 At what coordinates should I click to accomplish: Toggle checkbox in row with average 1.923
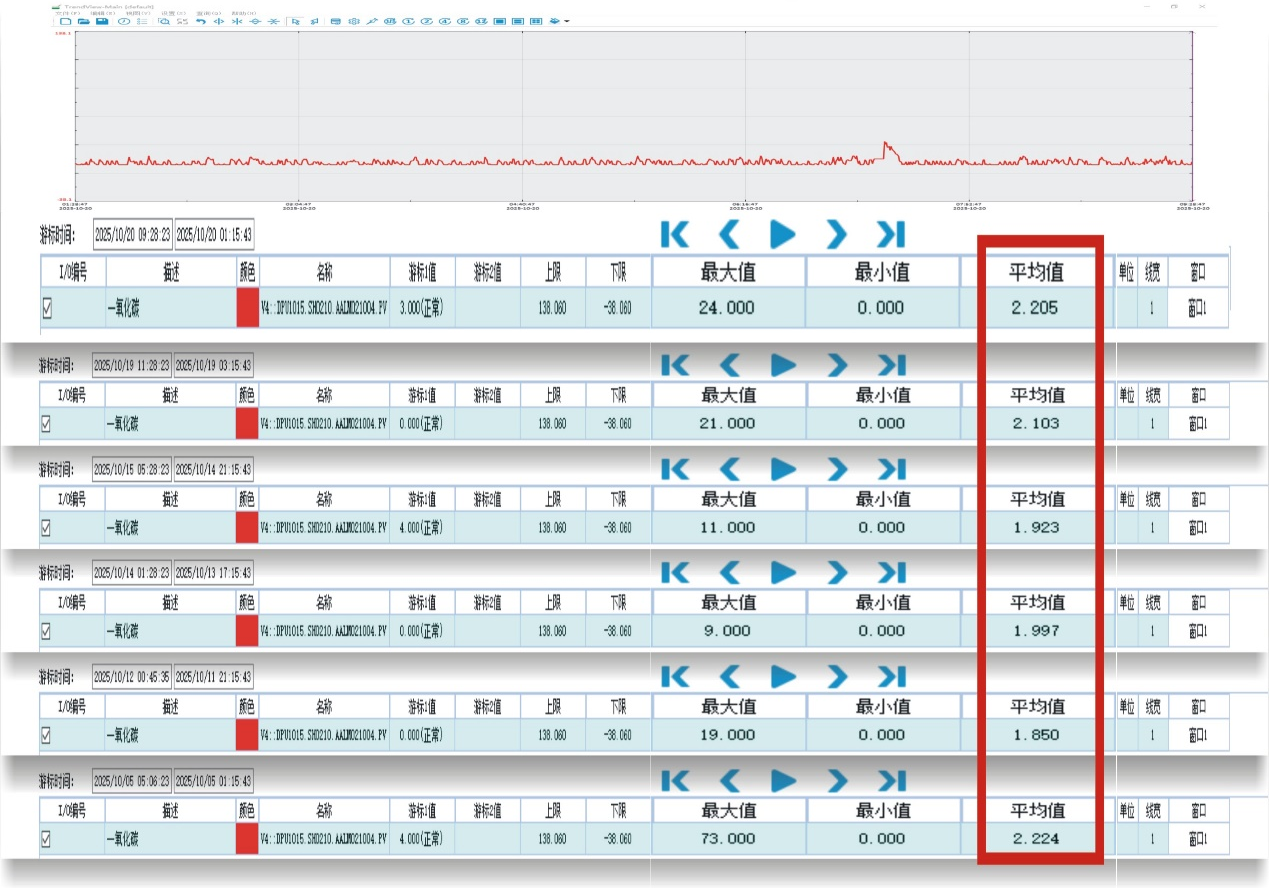pyautogui.click(x=46, y=528)
